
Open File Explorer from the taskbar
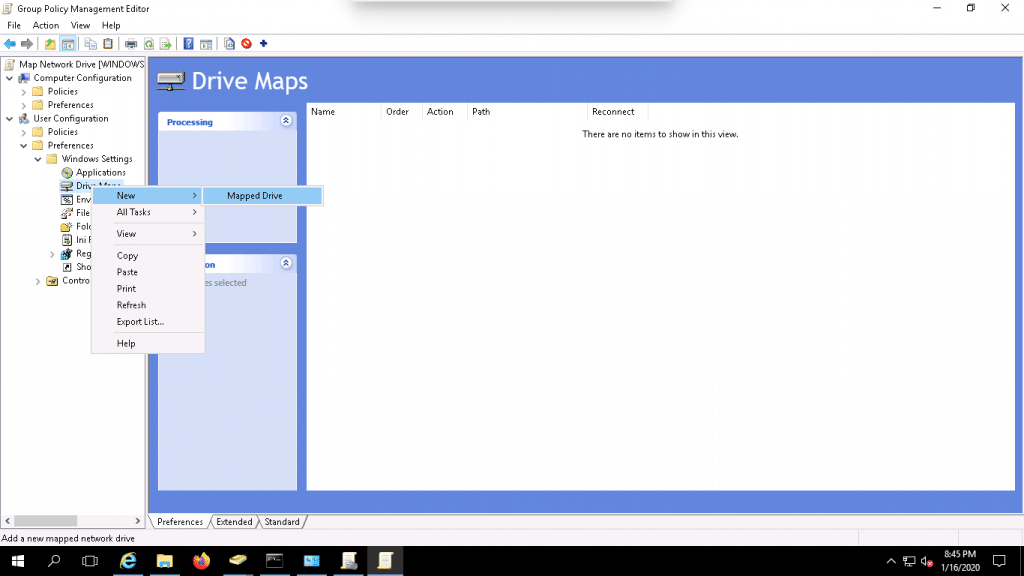165,561
